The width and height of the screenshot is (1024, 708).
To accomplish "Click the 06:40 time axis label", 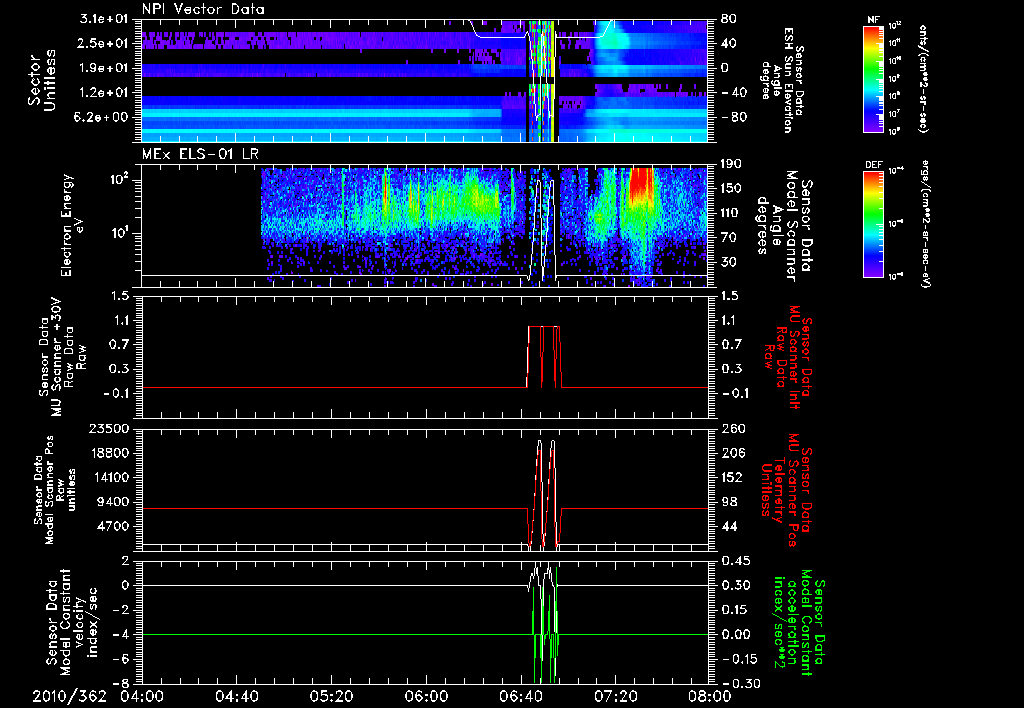I will (520, 696).
